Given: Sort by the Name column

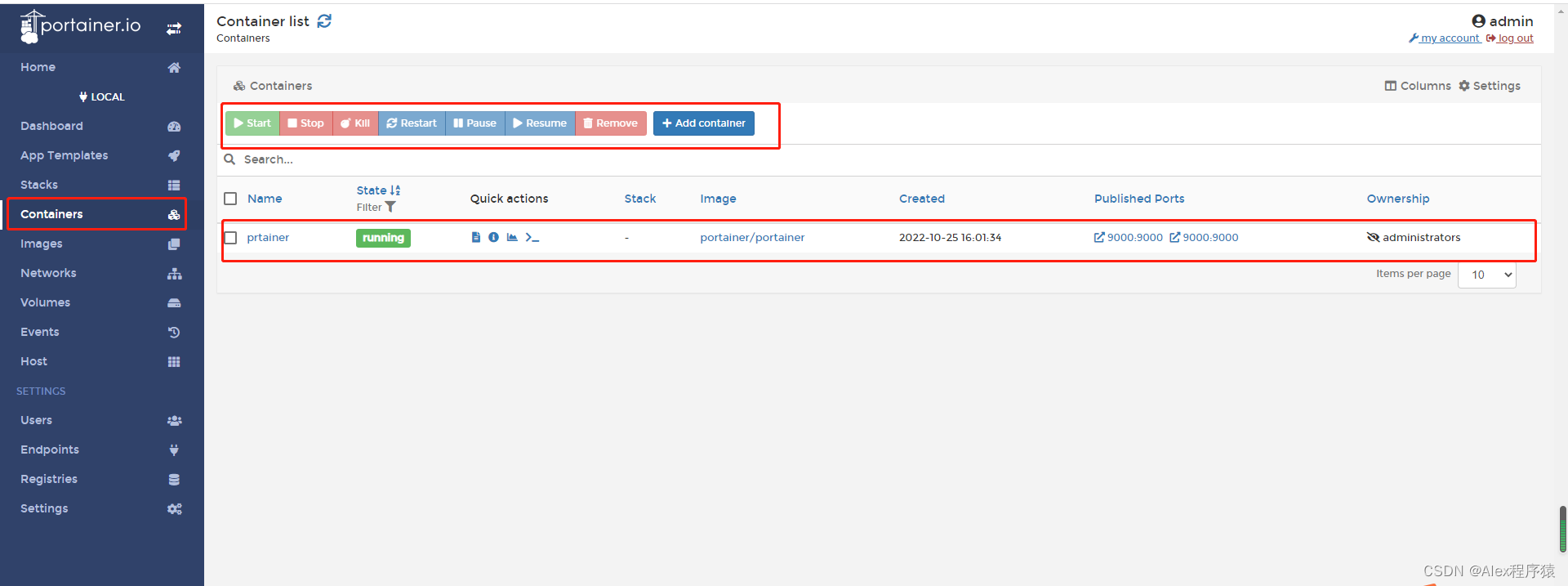Looking at the screenshot, I should pyautogui.click(x=265, y=199).
